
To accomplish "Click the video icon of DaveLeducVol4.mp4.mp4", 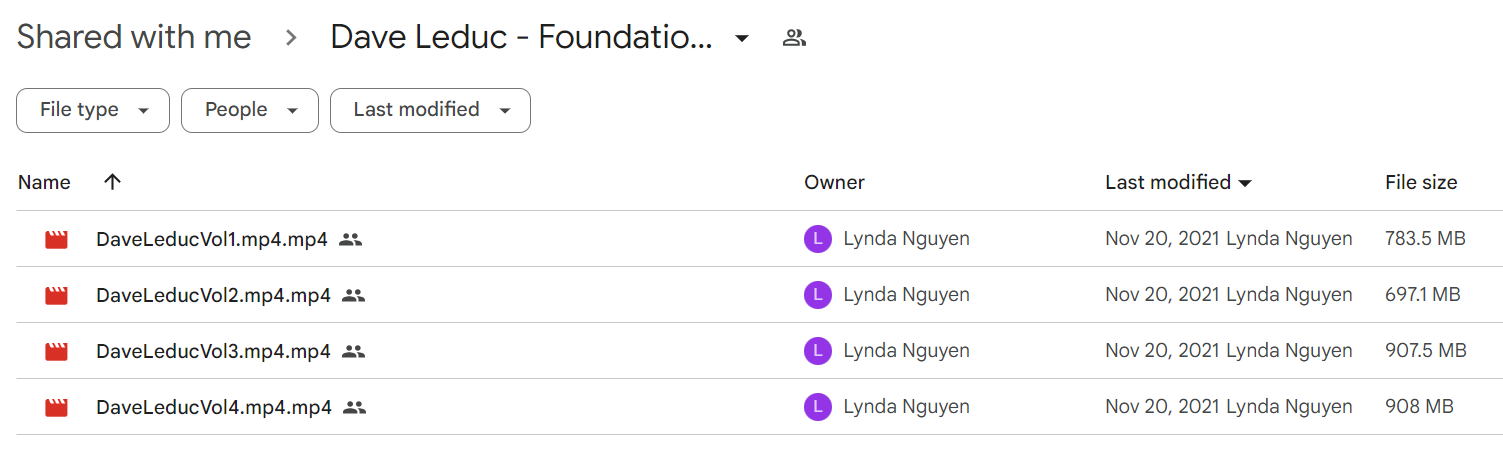I will [56, 407].
